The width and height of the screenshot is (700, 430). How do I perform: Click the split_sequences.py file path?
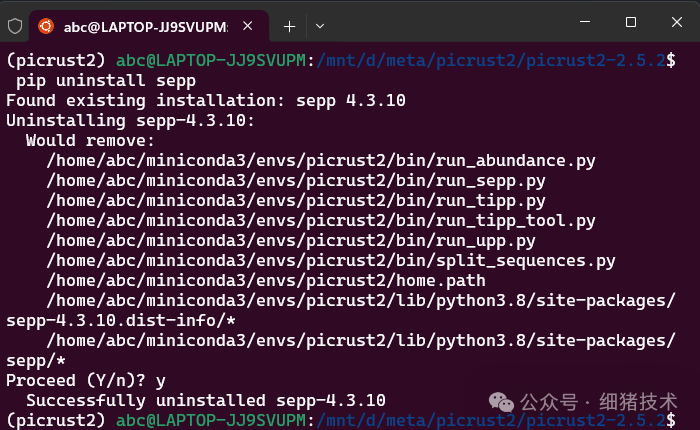[331, 260]
